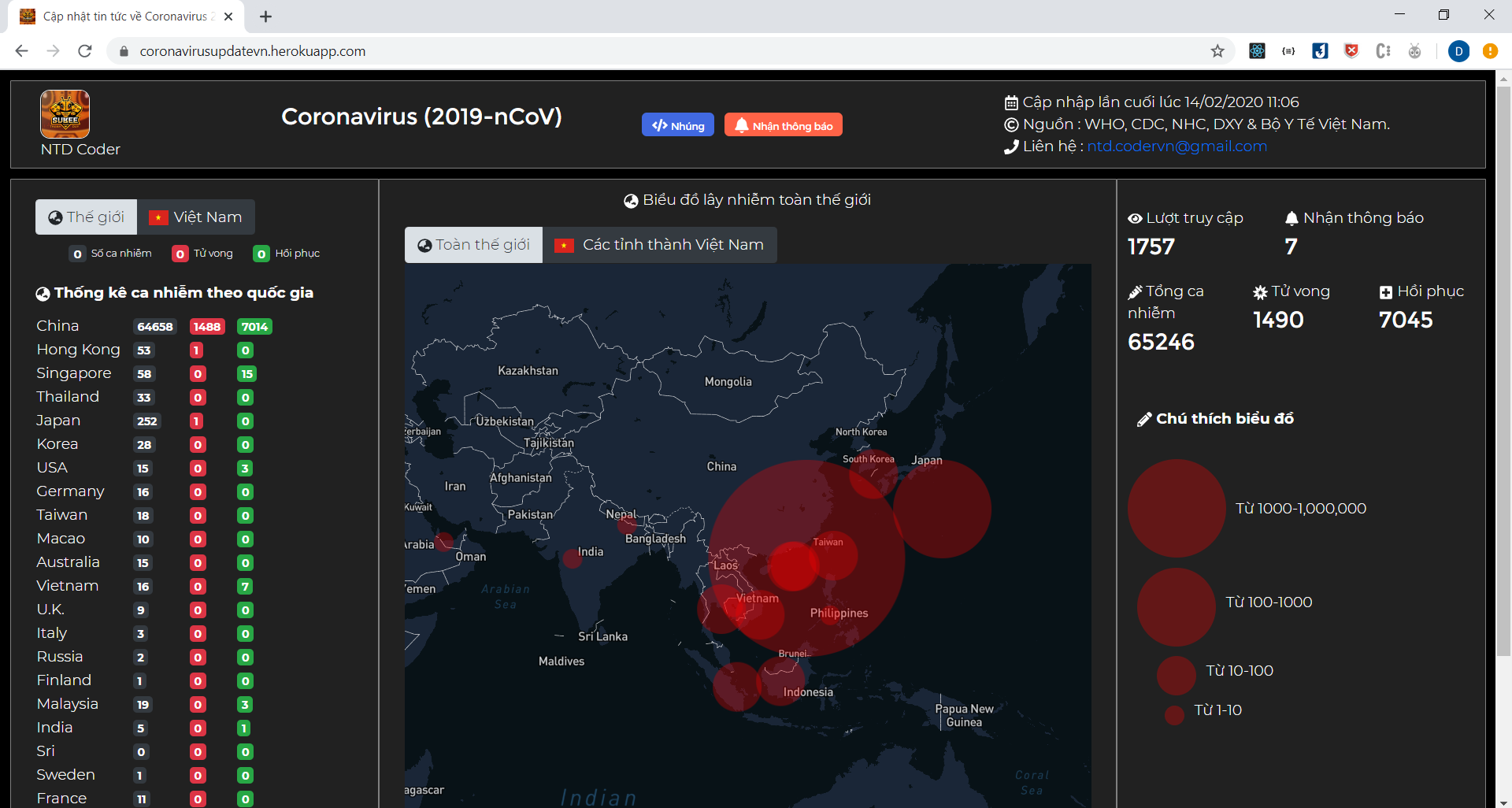Click the browser back arrow
This screenshot has width=1512, height=808.
click(x=21, y=51)
